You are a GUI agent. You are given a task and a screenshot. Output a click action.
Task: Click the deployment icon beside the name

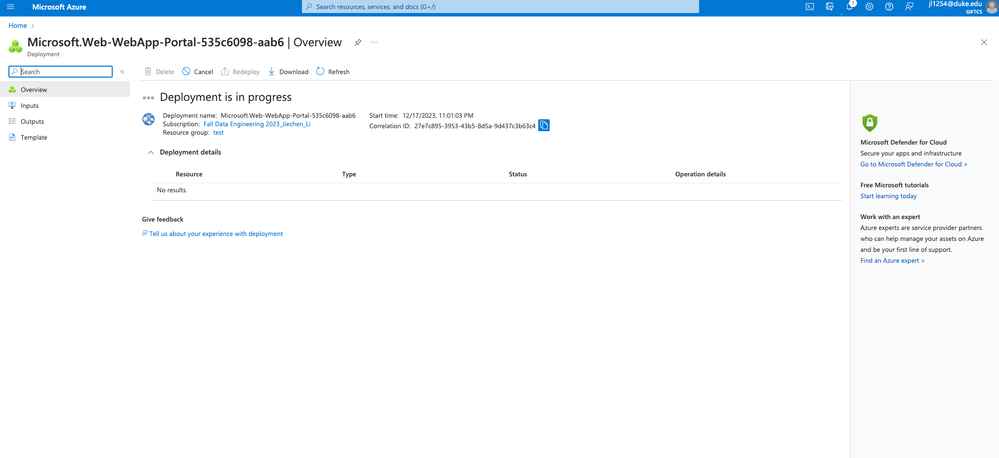click(148, 119)
